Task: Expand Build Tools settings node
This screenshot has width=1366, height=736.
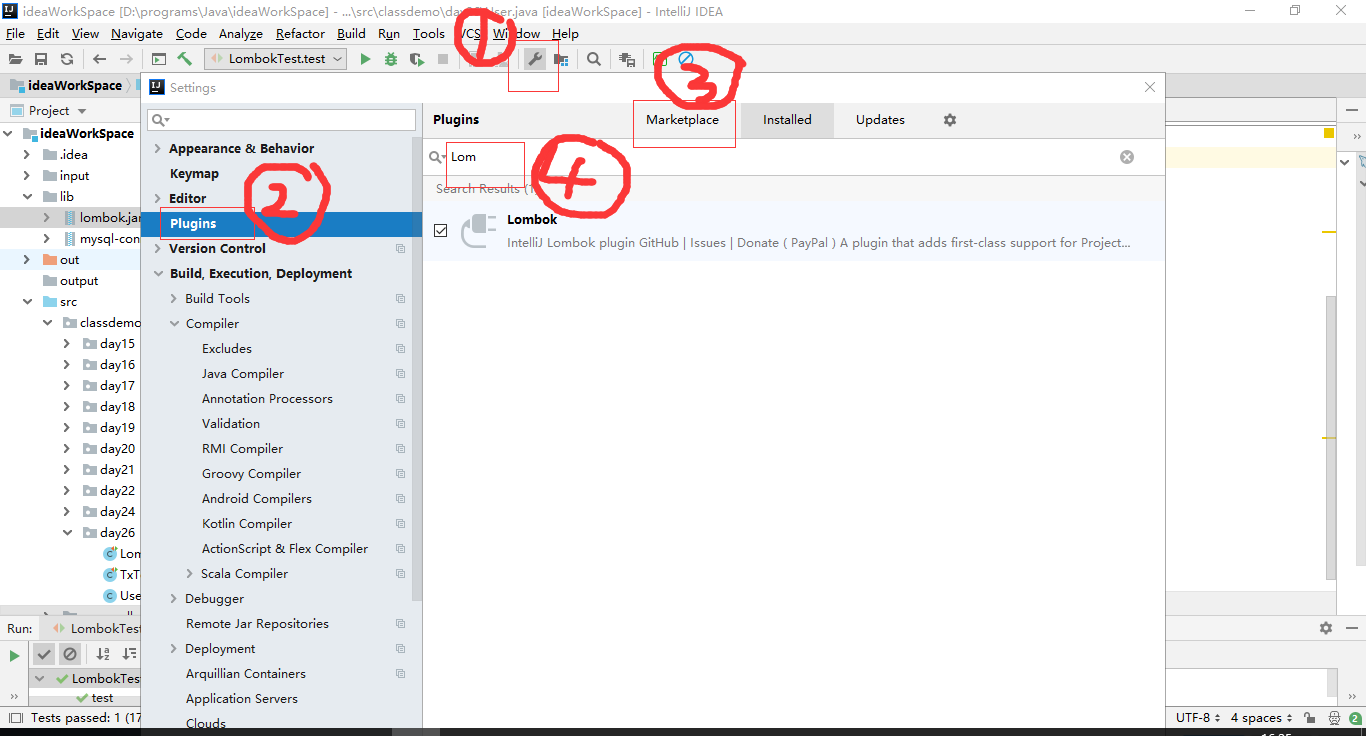Action: (x=173, y=298)
